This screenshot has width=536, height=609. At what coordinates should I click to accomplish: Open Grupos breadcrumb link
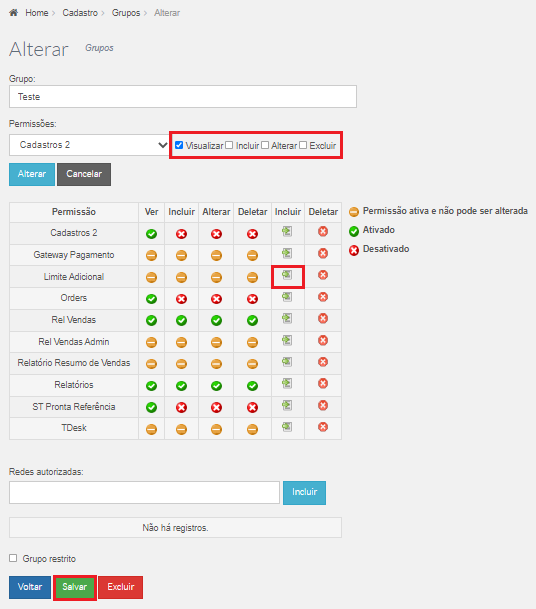click(x=126, y=13)
